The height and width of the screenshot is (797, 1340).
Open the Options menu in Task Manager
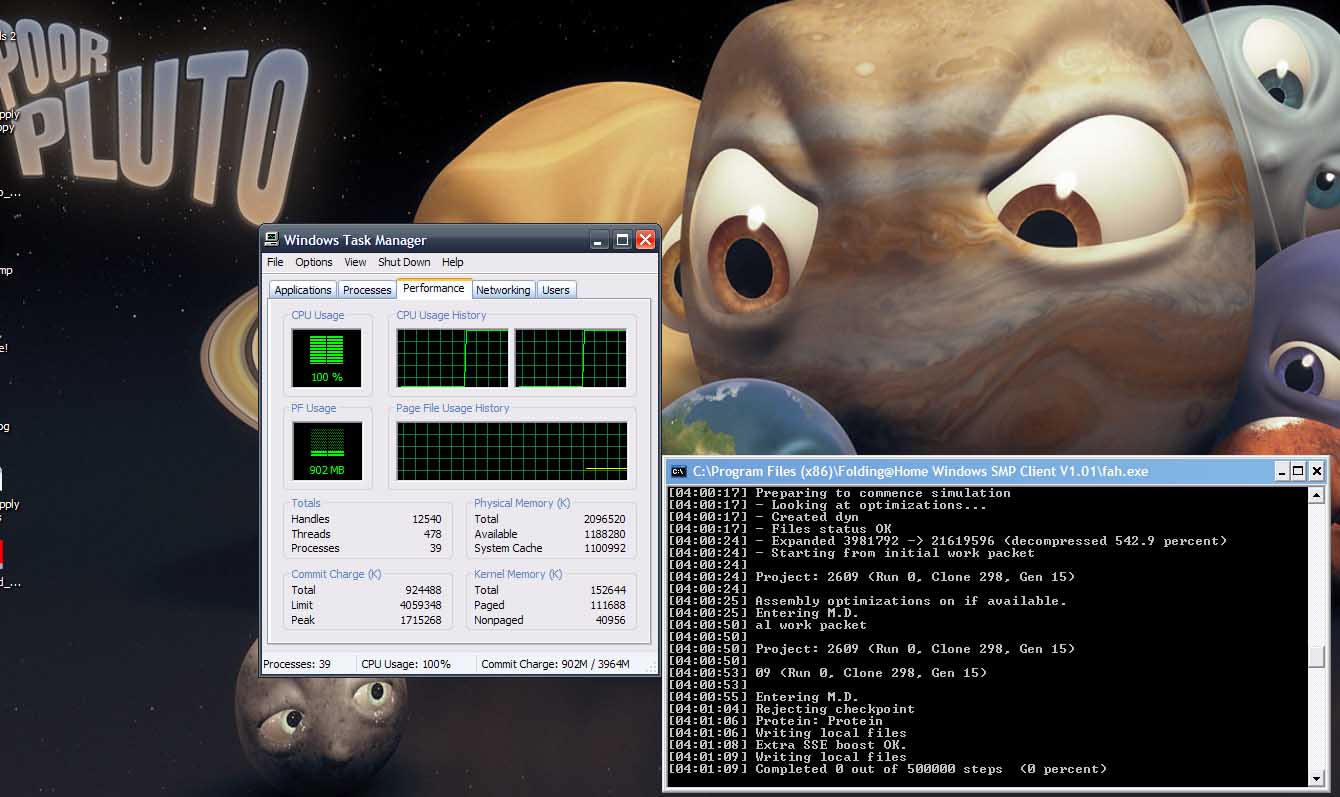(x=313, y=262)
